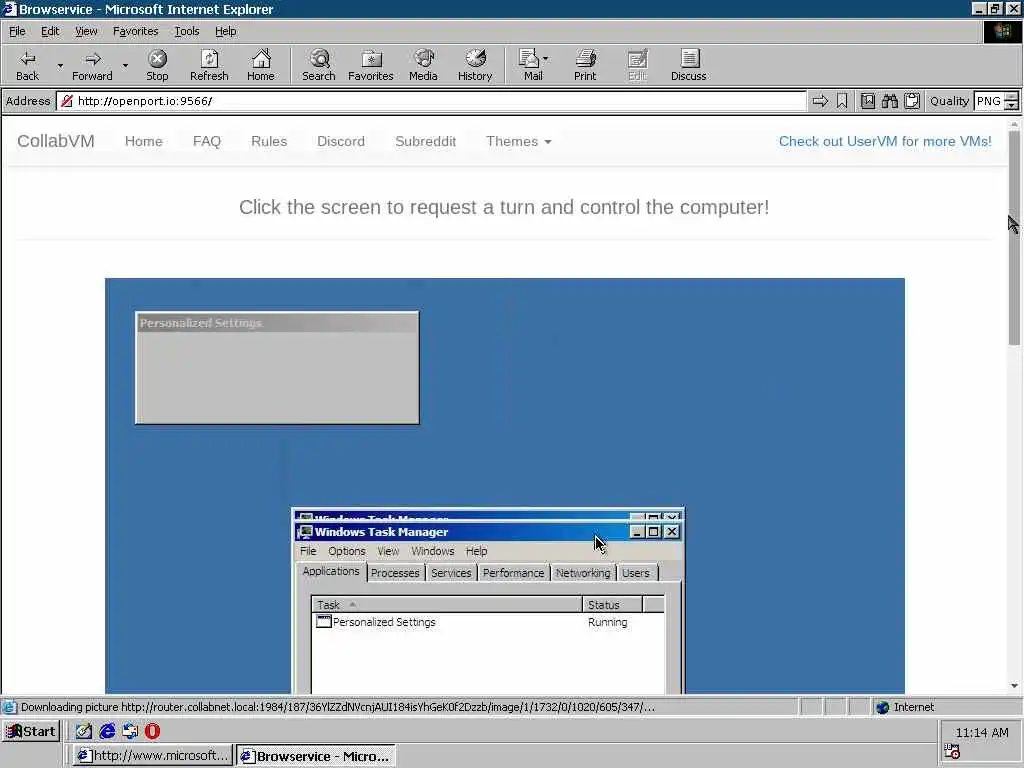Screen dimensions: 1024x768
Task: Click the scrollbar down arrow
Action: [x=1014, y=686]
